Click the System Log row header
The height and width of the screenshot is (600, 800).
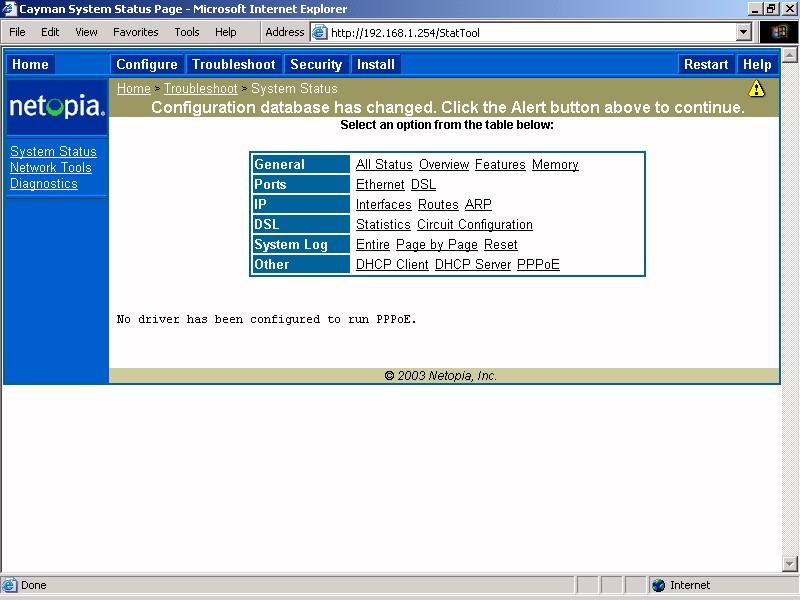tap(301, 245)
